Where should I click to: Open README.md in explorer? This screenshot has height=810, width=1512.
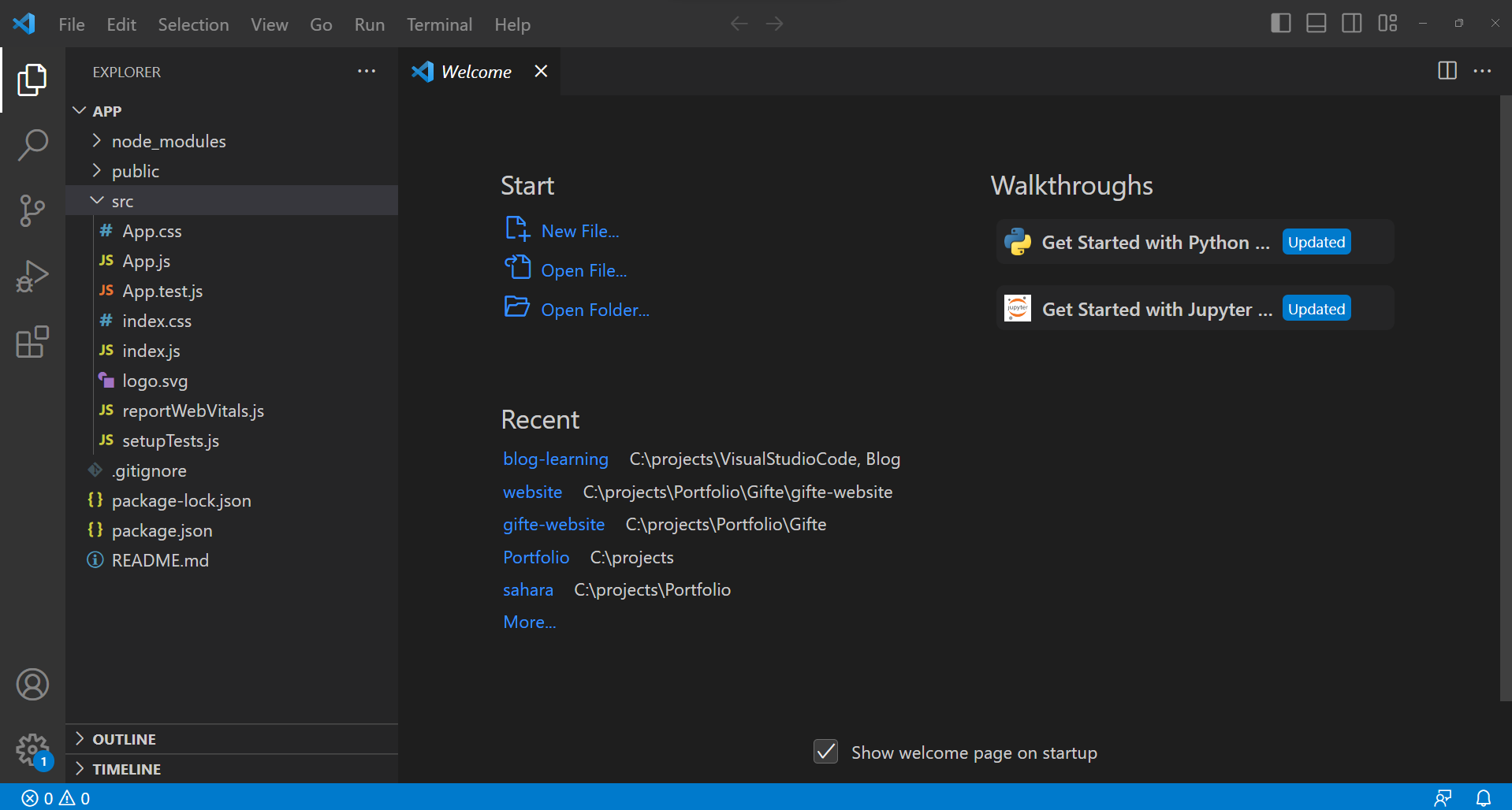coord(232,560)
